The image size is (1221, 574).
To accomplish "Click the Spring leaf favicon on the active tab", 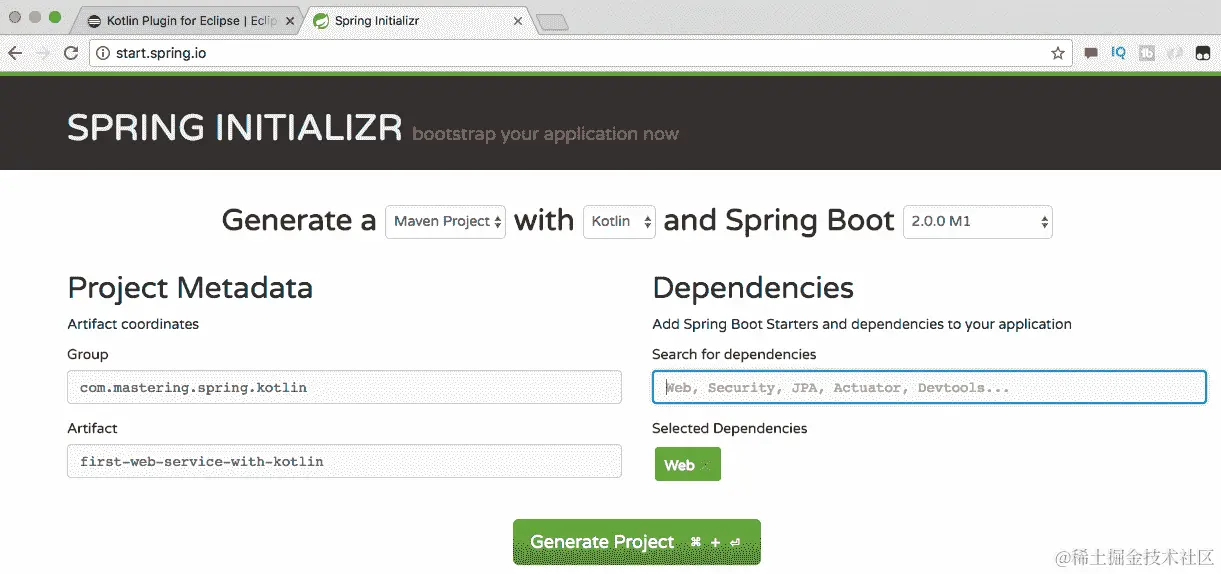I will [321, 20].
